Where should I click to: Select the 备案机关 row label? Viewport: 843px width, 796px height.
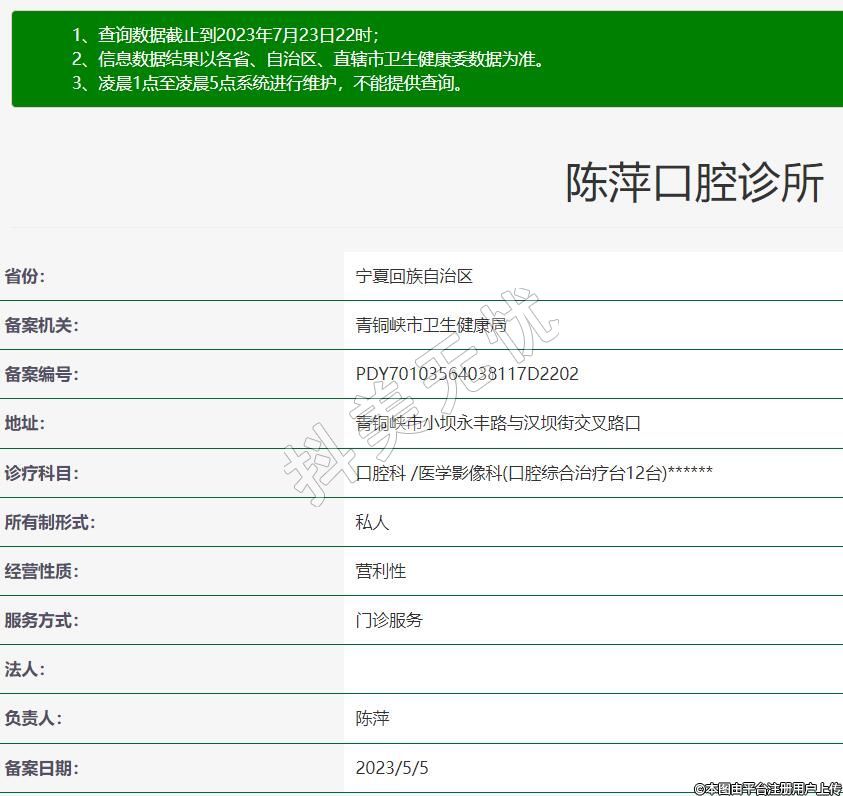pyautogui.click(x=41, y=325)
